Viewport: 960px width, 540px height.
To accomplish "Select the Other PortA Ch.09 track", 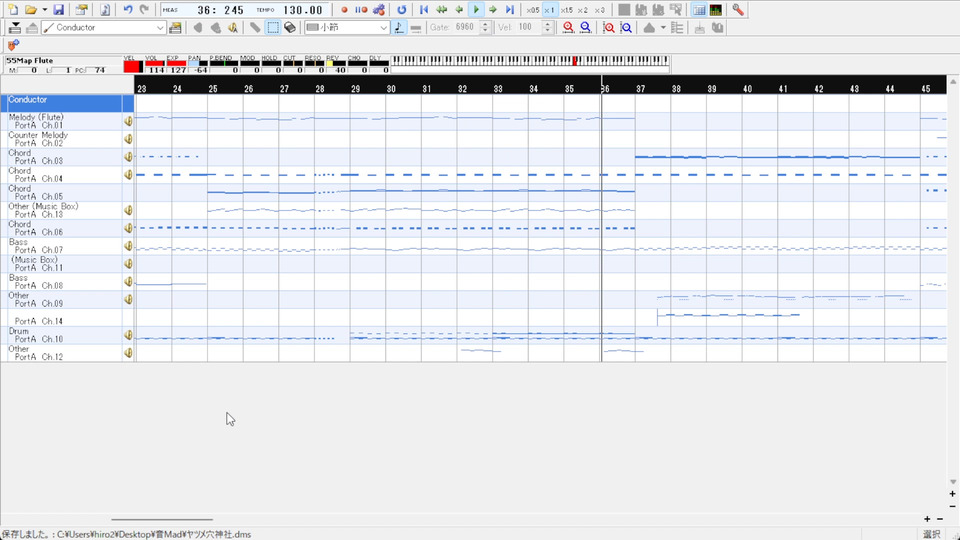I will coord(61,299).
